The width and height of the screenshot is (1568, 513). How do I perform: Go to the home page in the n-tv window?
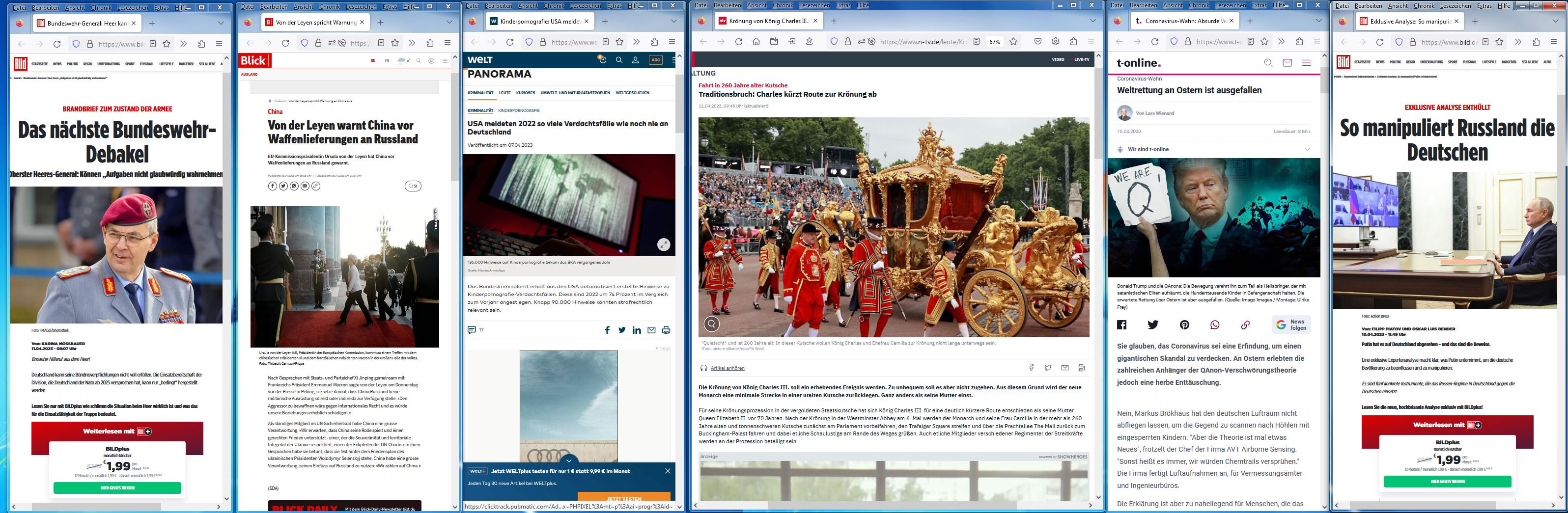[756, 41]
